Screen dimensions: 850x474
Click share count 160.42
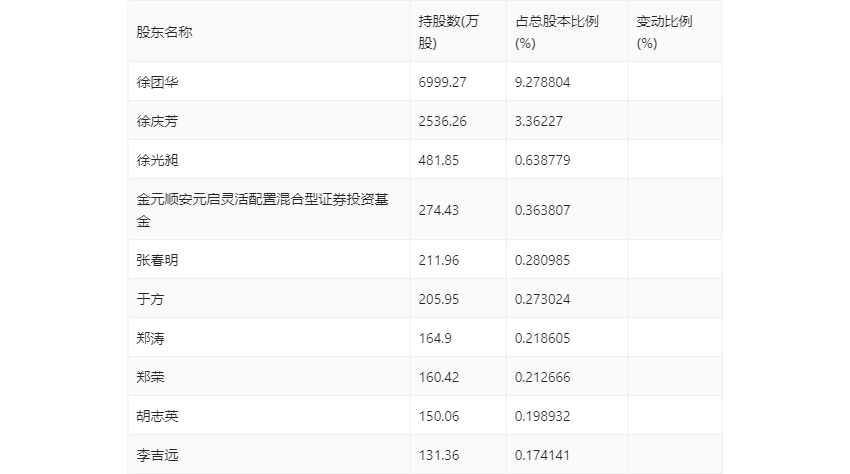[x=439, y=377]
